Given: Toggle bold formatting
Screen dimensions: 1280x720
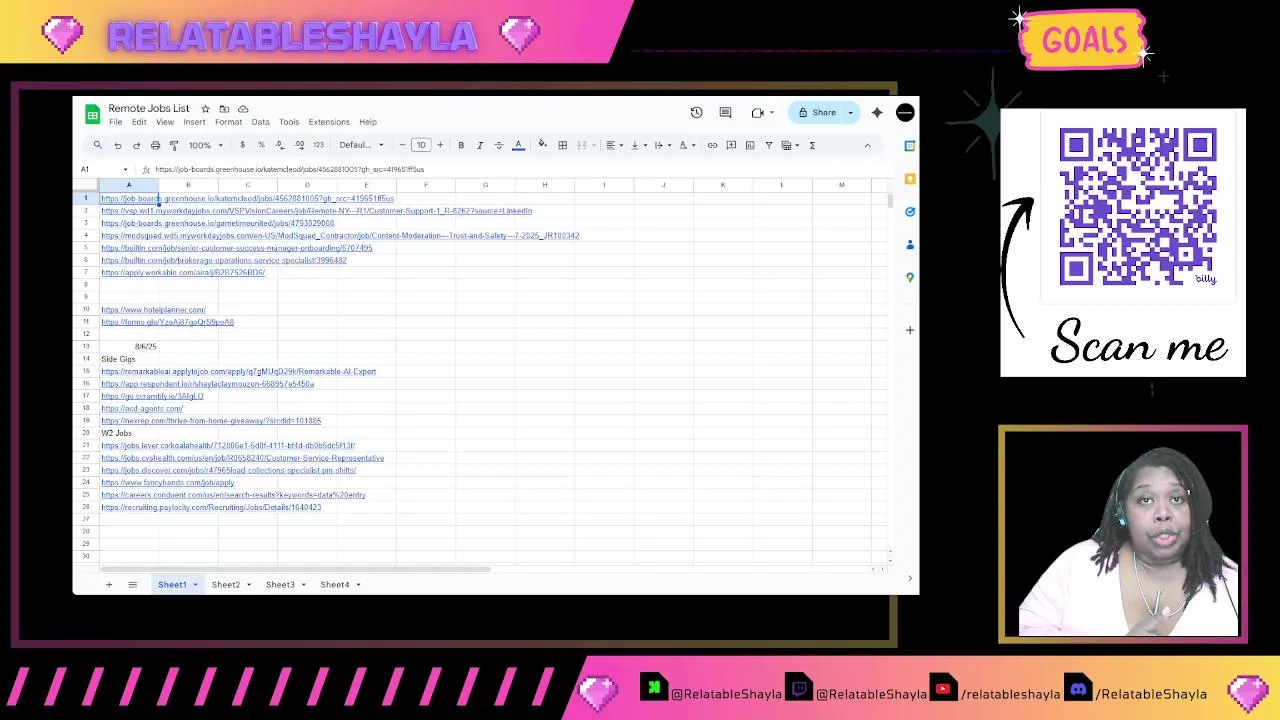Looking at the screenshot, I should click(x=461, y=145).
